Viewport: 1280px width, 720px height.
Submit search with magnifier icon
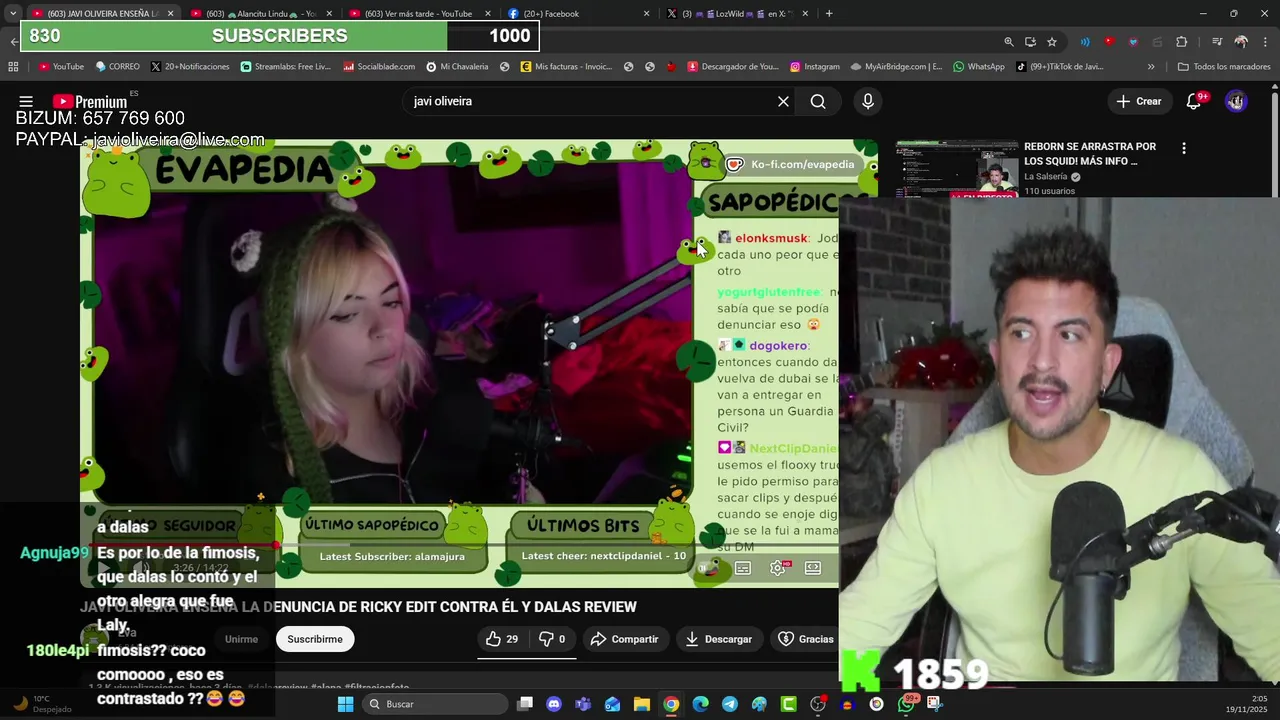818,101
